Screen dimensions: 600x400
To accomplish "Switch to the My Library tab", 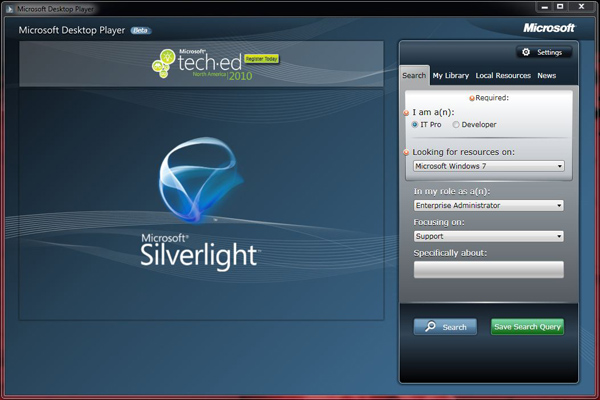I will 451,75.
